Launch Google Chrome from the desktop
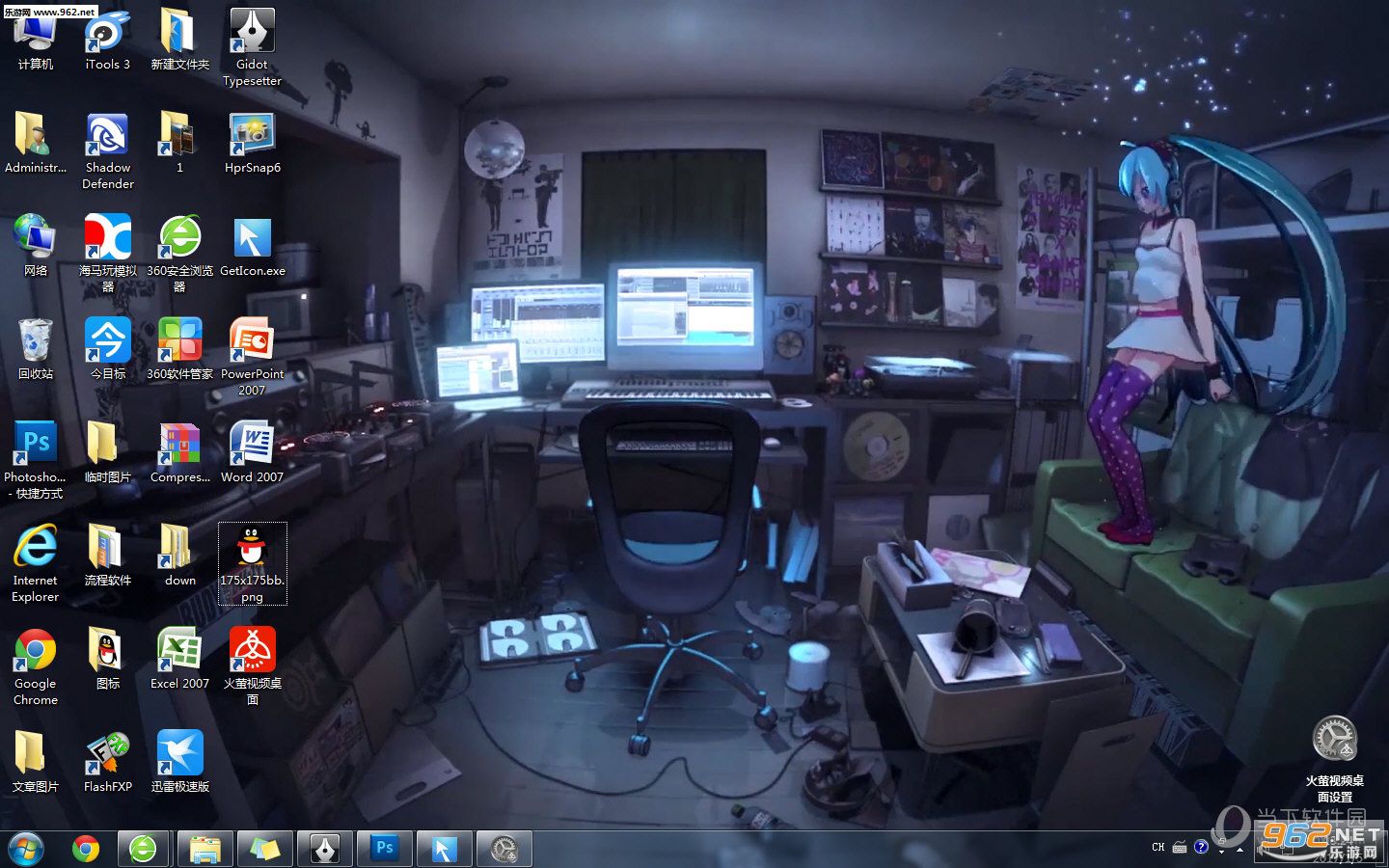 [x=36, y=666]
